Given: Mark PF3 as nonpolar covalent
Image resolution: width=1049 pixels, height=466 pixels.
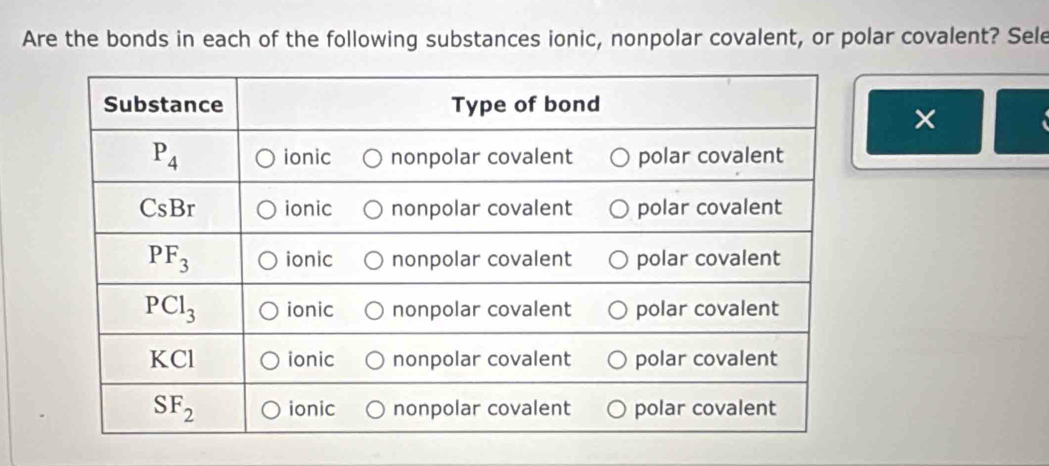Looking at the screenshot, I should tap(372, 259).
